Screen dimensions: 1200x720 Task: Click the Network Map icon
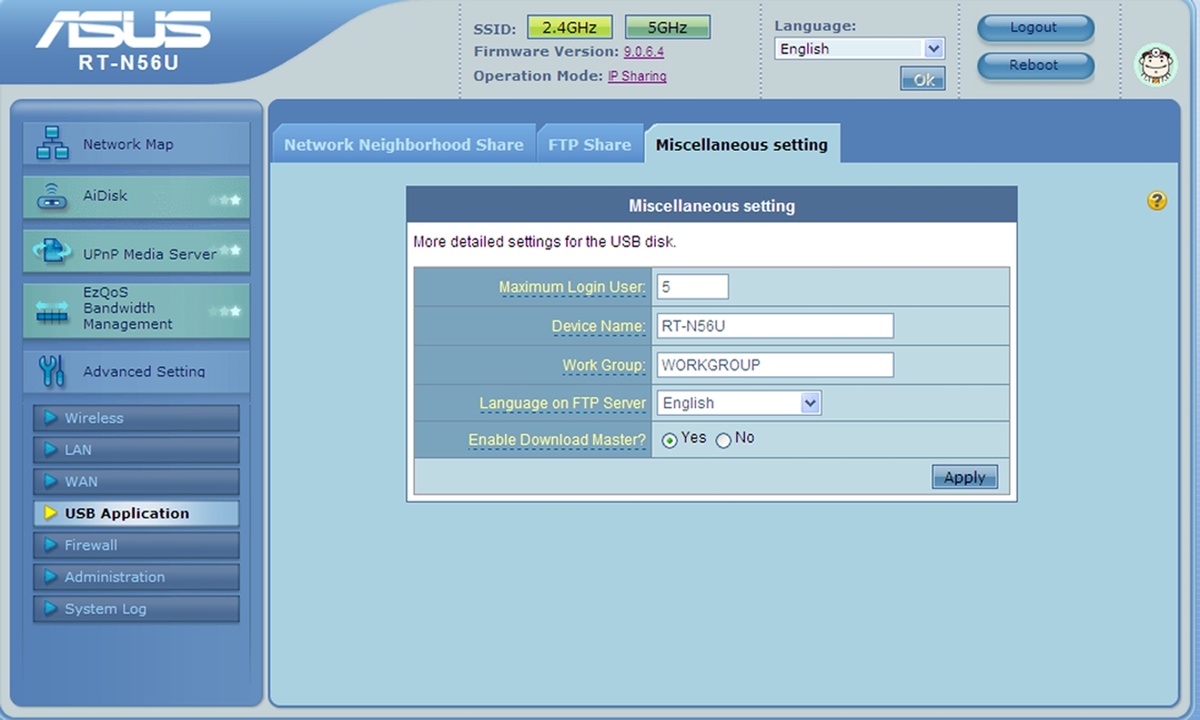52,144
